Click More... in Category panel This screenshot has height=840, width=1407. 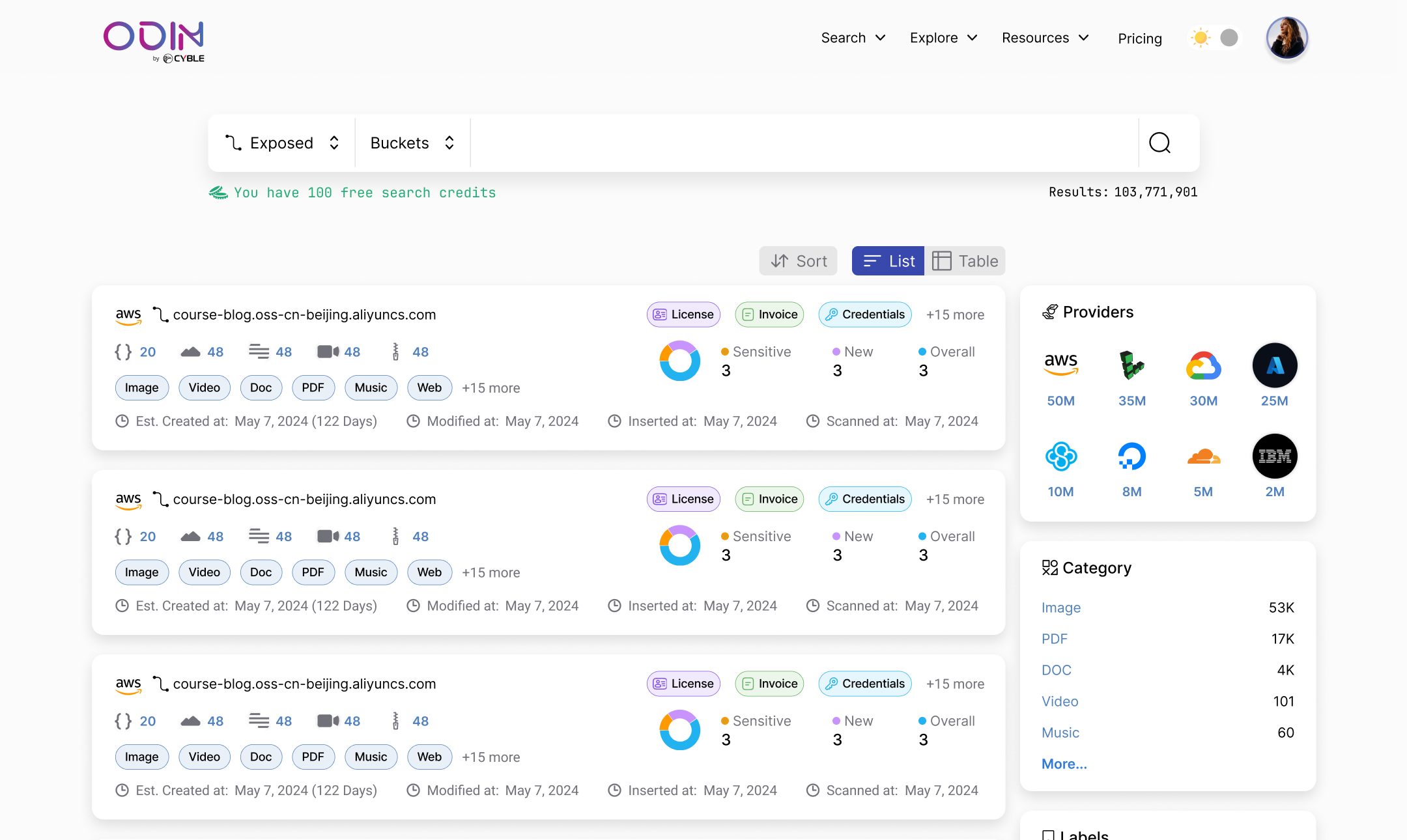(x=1064, y=764)
